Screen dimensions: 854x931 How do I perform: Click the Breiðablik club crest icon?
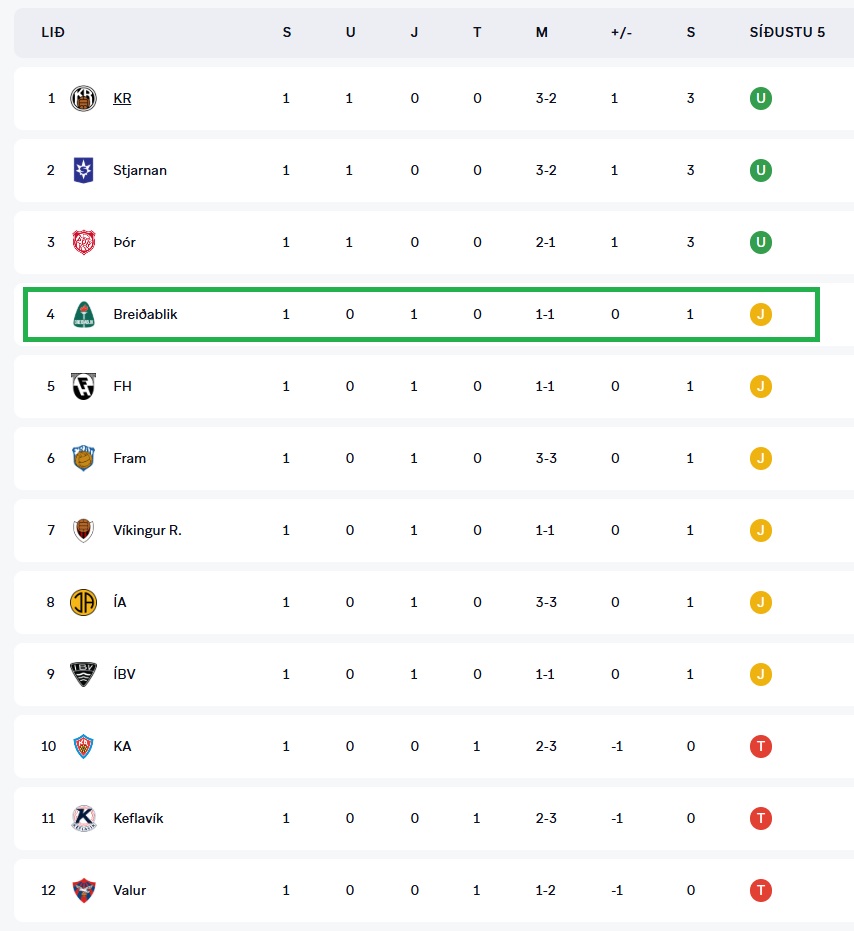click(x=84, y=314)
